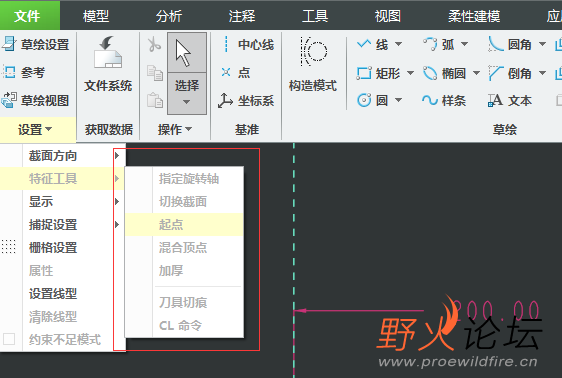Click 切换截面 in the submenu

point(184,202)
